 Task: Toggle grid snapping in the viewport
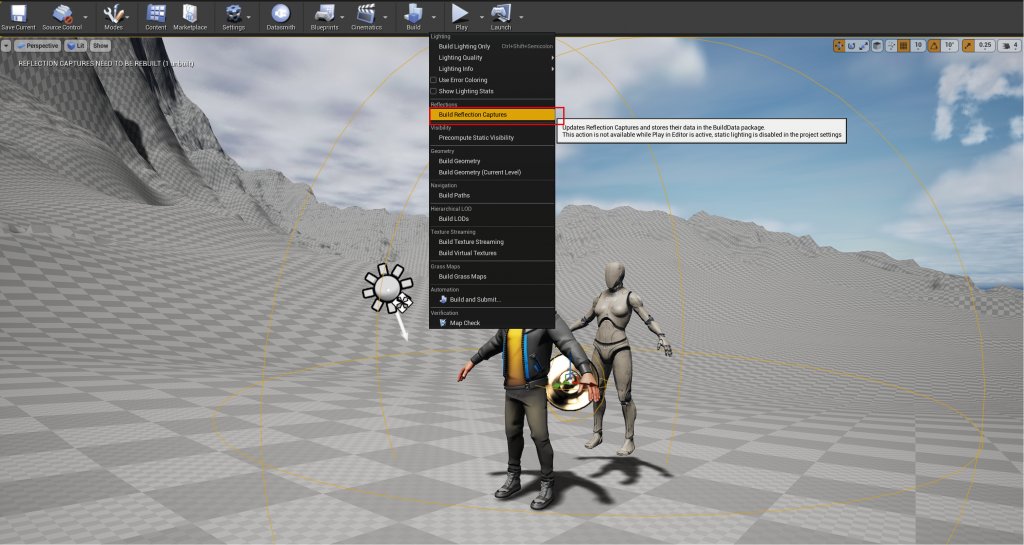pos(904,46)
